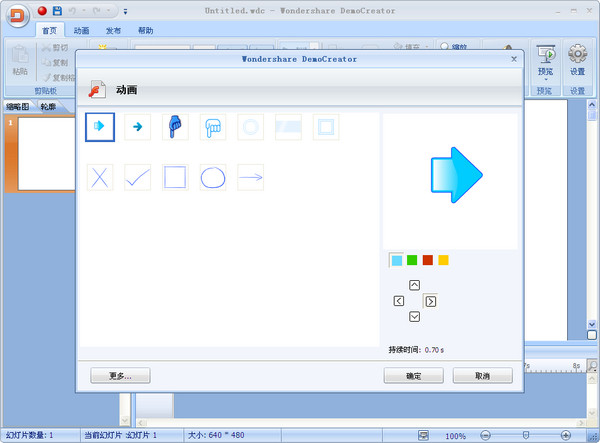The image size is (600, 443).
Task: Click the fit-to-window status bar icon
Action: pyautogui.click(x=423, y=435)
